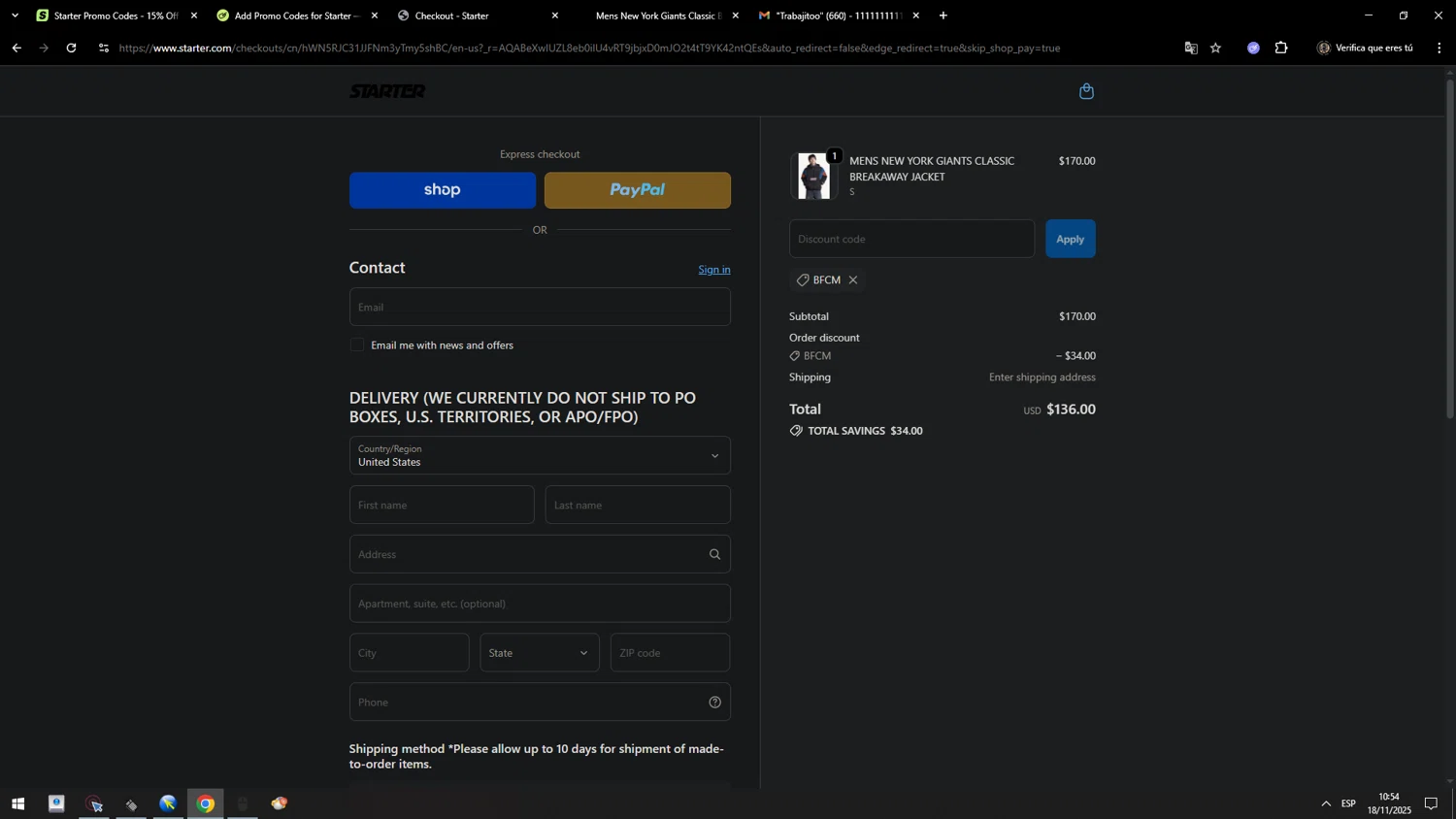
Task: Click the page vertical scrollbar
Action: tap(1450, 248)
